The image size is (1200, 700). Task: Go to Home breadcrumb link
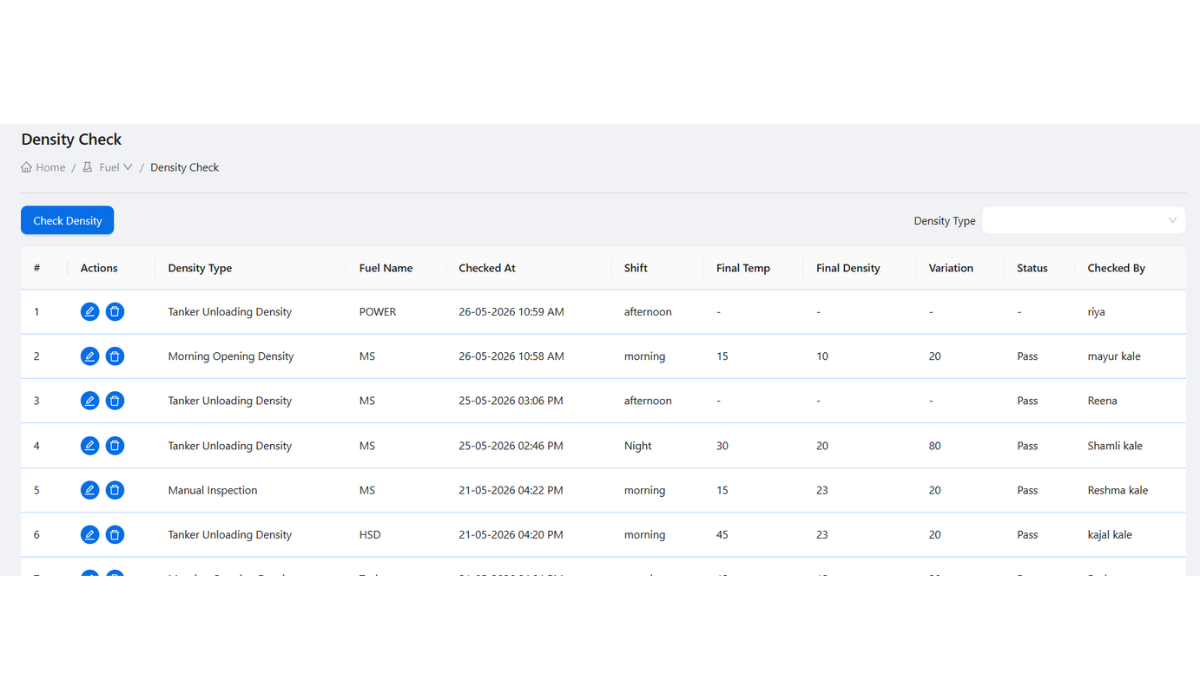tap(43, 167)
